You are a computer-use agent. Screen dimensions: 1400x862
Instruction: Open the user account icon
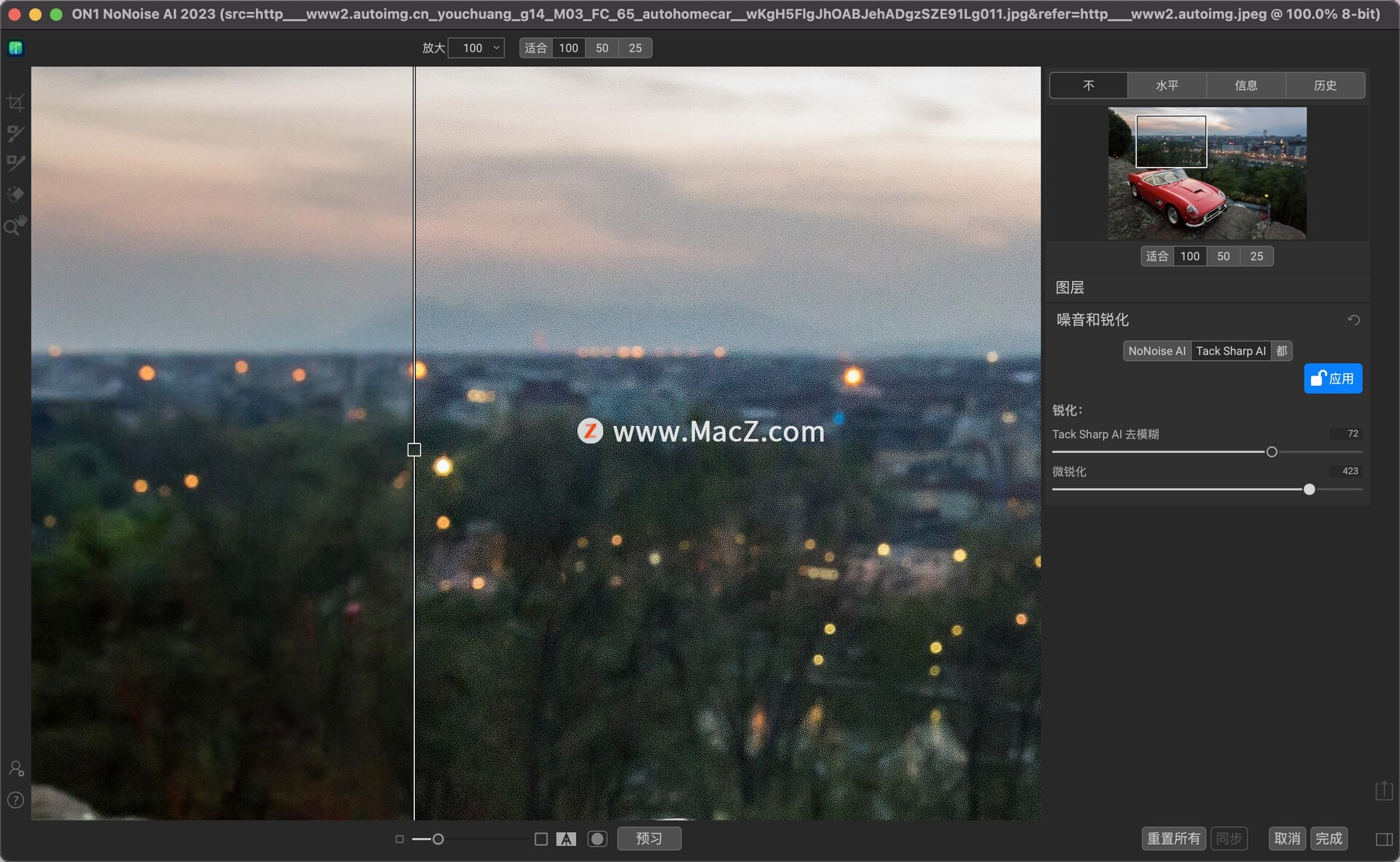[x=15, y=769]
